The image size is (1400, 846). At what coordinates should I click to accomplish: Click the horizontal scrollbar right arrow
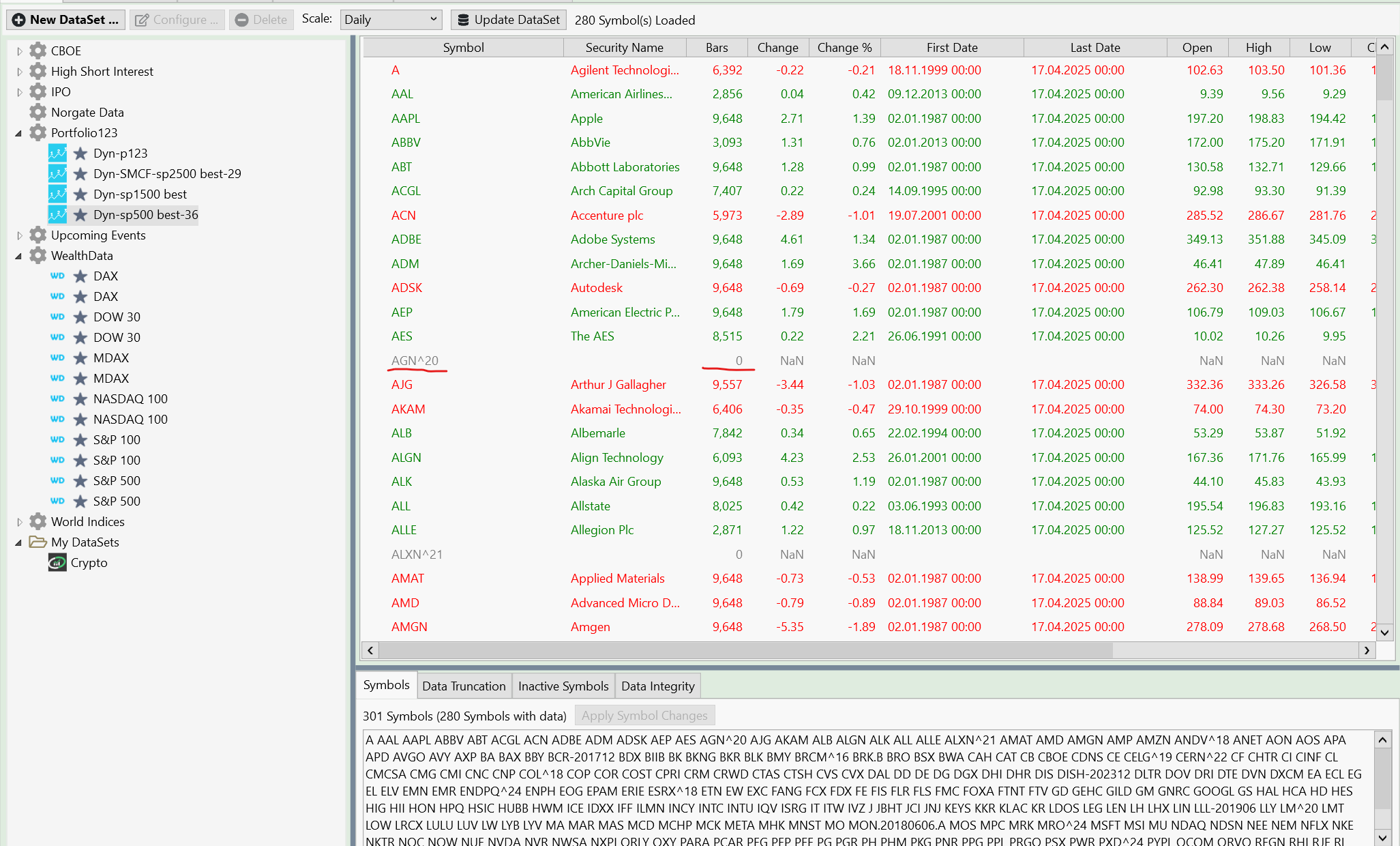click(1367, 650)
